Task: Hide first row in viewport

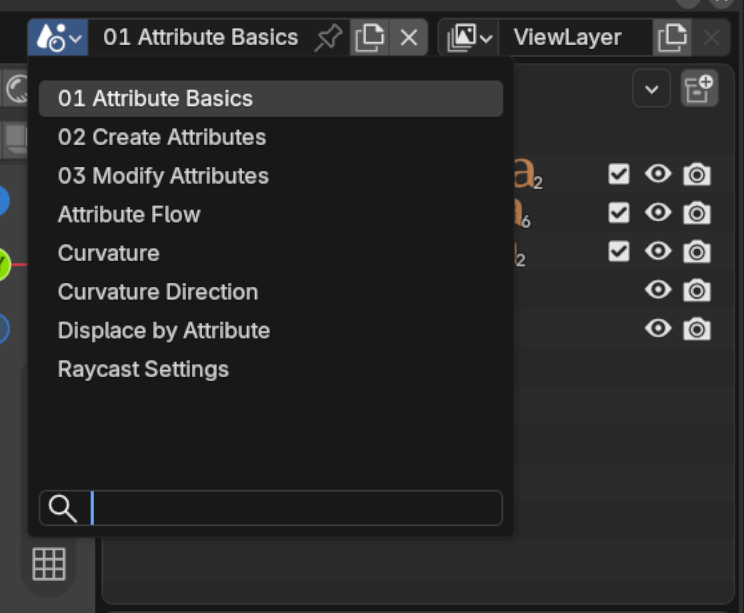Action: tap(658, 174)
